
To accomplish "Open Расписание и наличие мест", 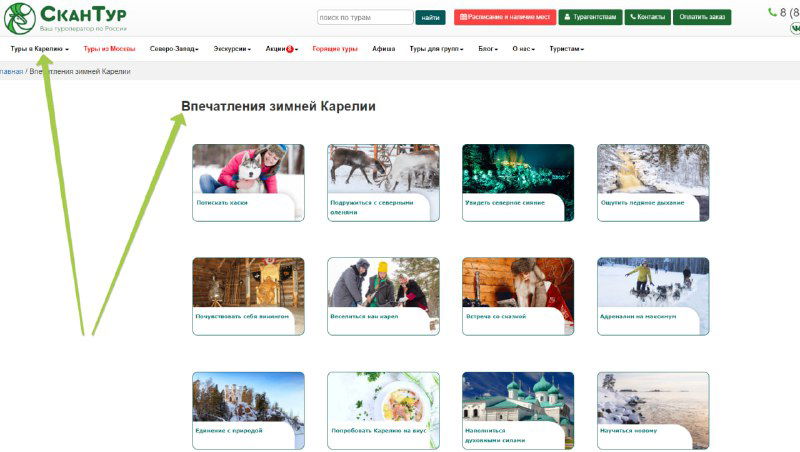I will [x=505, y=17].
